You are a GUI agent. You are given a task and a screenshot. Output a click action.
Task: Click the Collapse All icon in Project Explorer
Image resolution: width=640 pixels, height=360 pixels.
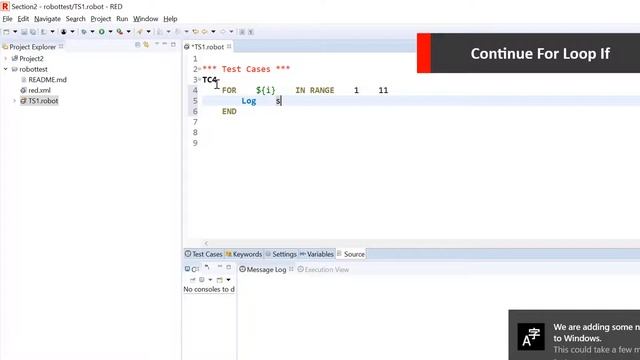point(138,44)
